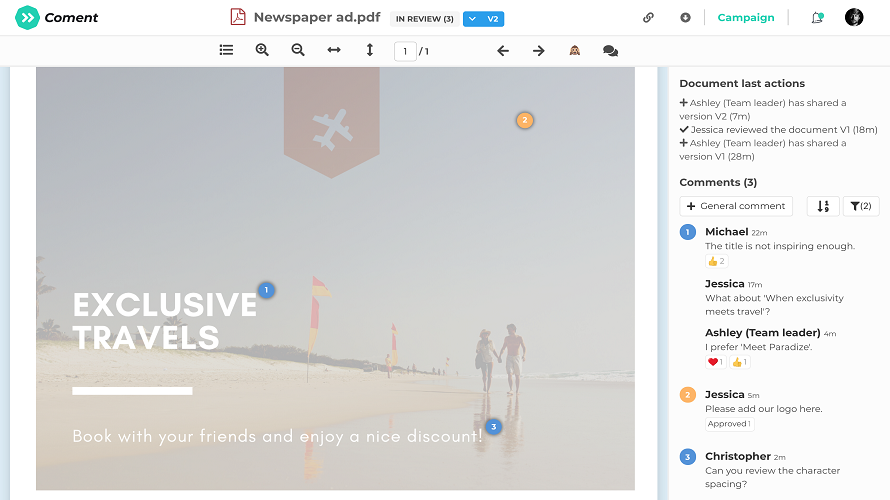Fit document to width
The height and width of the screenshot is (500, 890).
(x=334, y=50)
